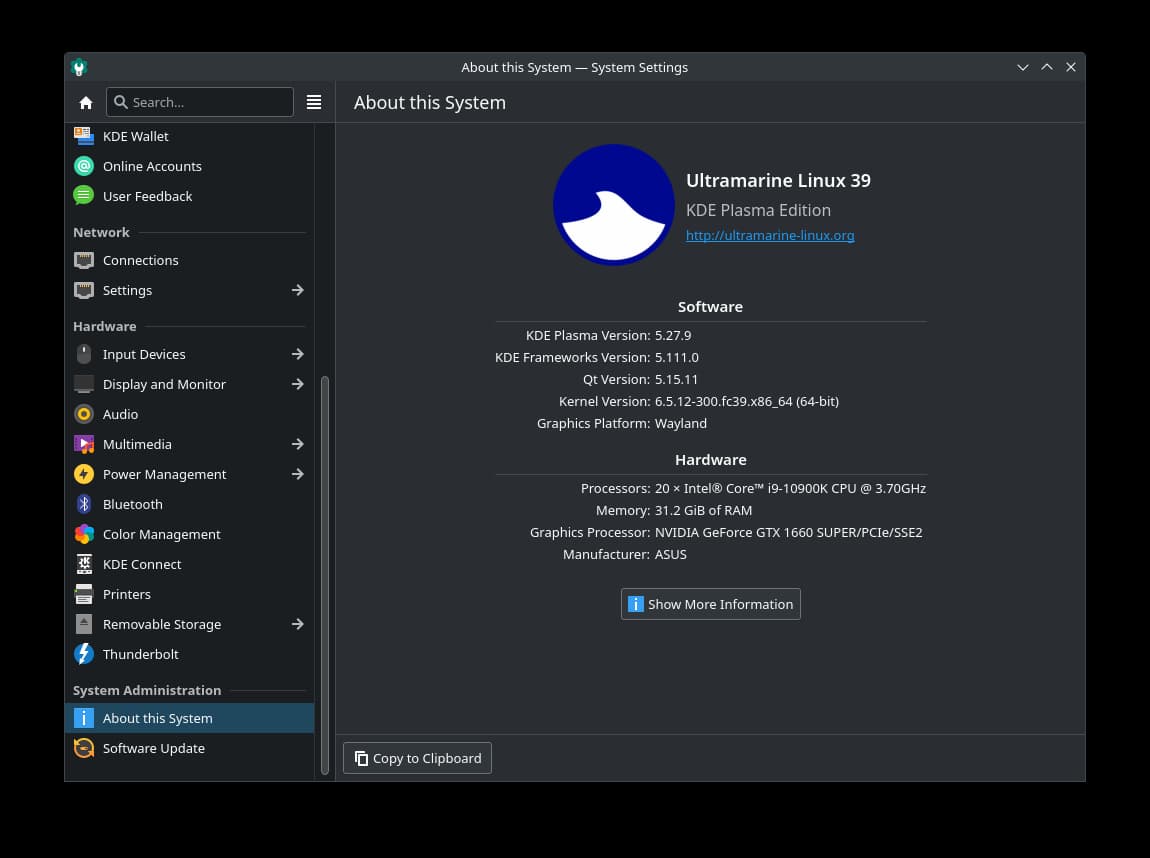Click the Search settings input field
The image size is (1150, 858).
[x=199, y=102]
